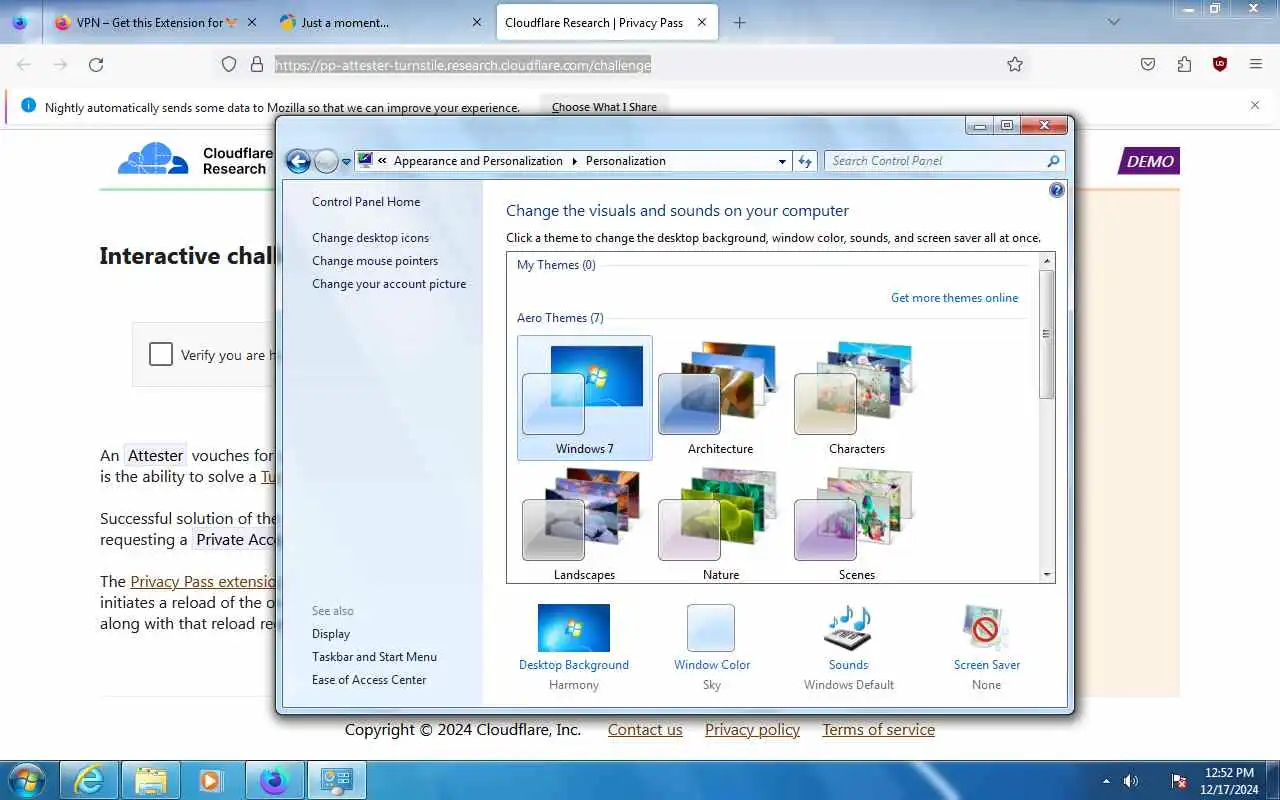The image size is (1280, 800).
Task: Click Choose What I Share button
Action: pyautogui.click(x=604, y=107)
